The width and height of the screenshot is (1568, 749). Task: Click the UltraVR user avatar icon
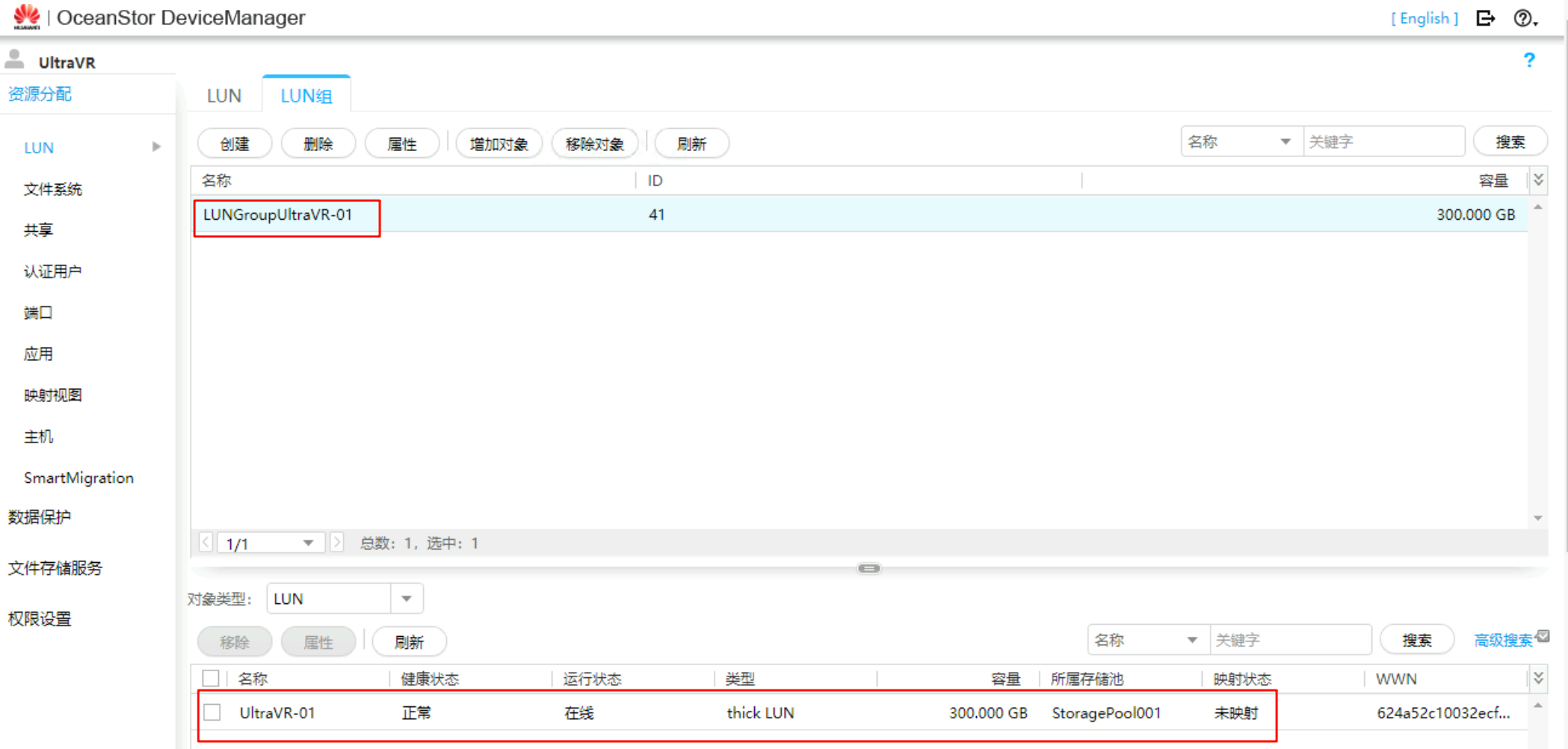(x=14, y=59)
